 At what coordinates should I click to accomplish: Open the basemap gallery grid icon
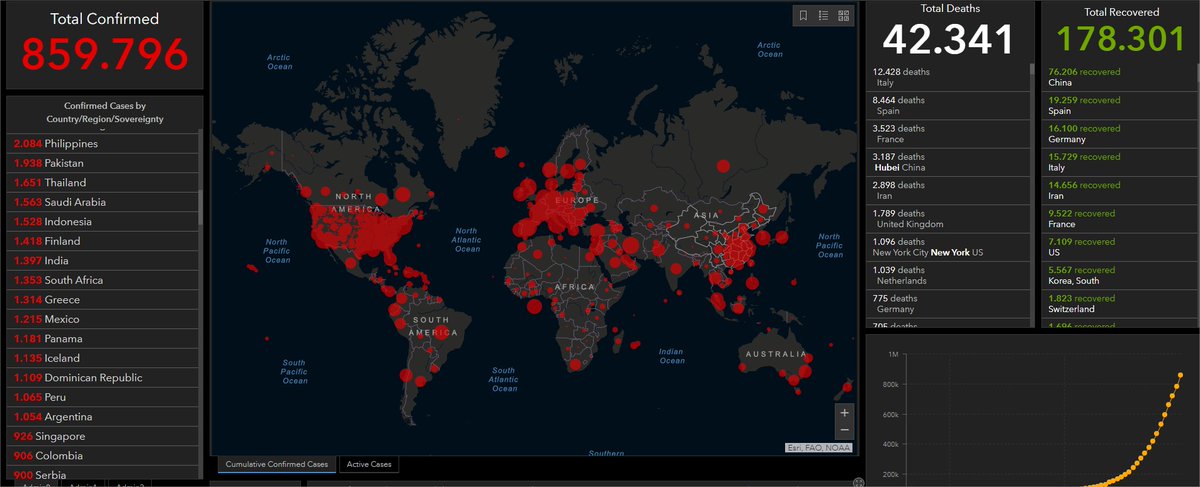843,15
